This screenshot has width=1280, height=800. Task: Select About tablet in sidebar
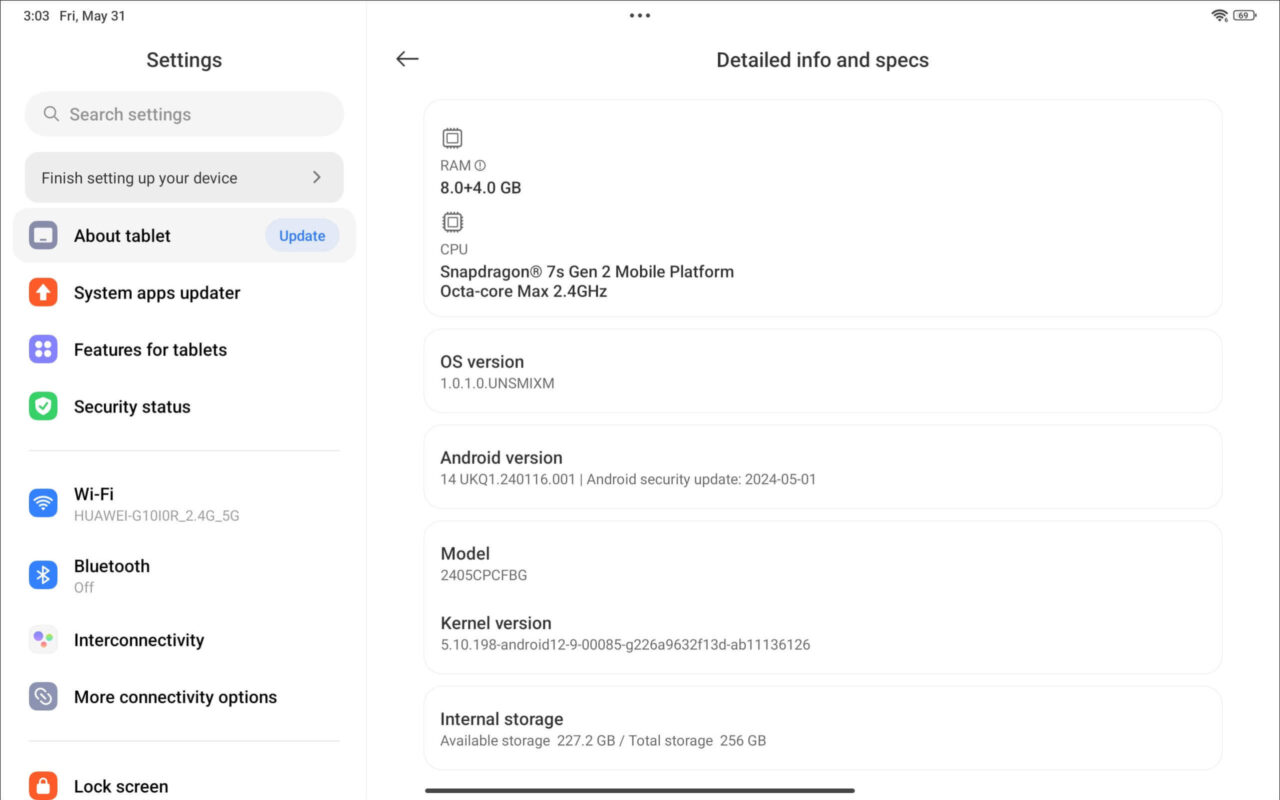coord(122,235)
